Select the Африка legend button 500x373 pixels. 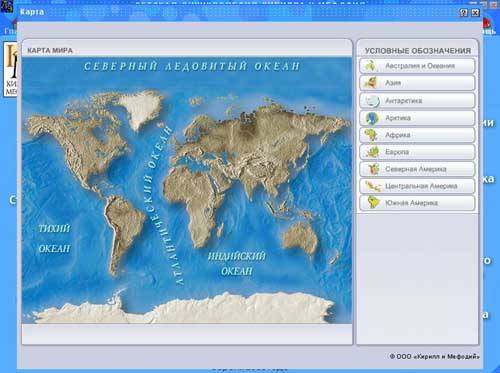tap(417, 135)
